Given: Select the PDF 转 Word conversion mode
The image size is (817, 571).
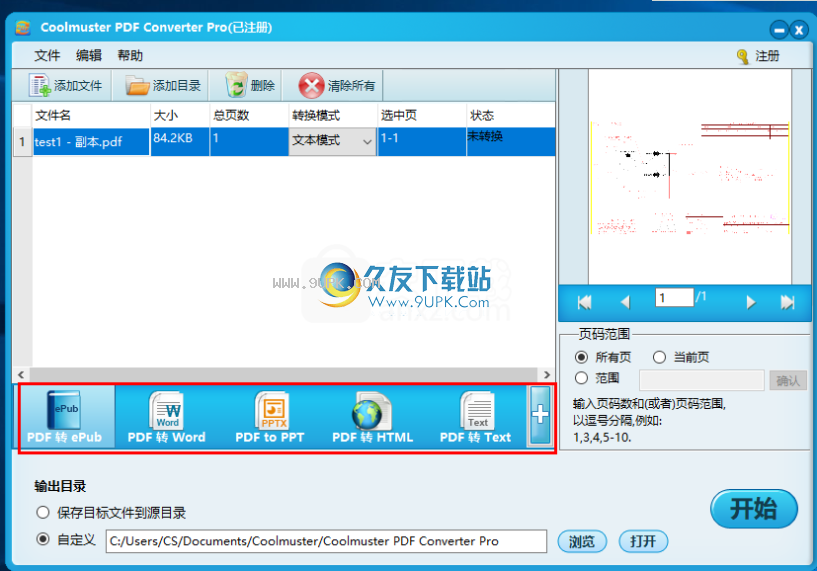Looking at the screenshot, I should pyautogui.click(x=167, y=417).
